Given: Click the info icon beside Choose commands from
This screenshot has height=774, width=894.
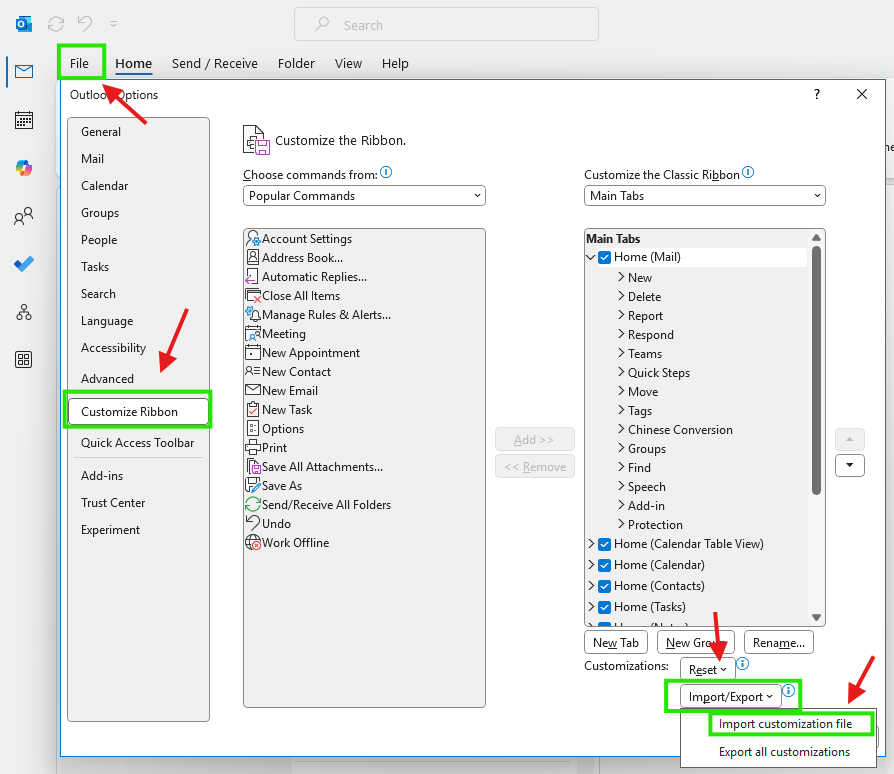Looking at the screenshot, I should [386, 172].
